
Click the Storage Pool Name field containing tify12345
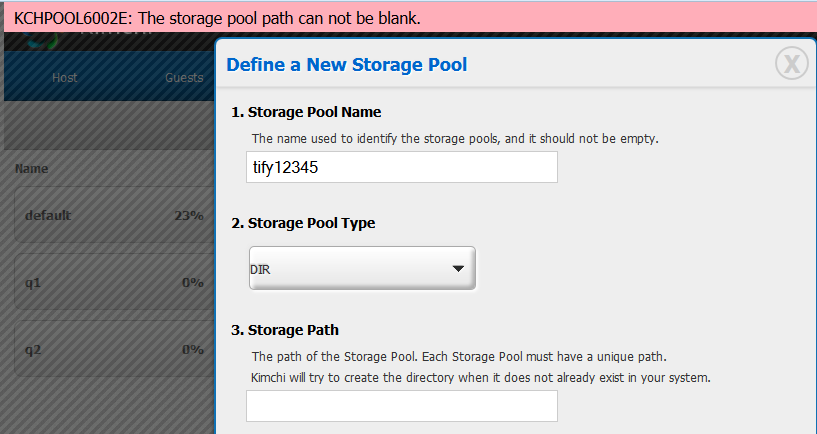[401, 168]
